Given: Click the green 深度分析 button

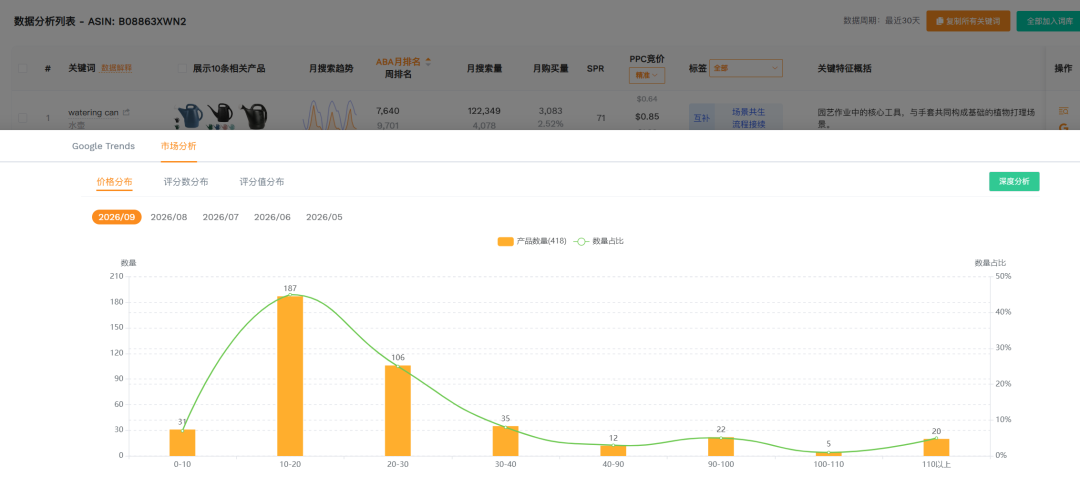Looking at the screenshot, I should point(1014,181).
